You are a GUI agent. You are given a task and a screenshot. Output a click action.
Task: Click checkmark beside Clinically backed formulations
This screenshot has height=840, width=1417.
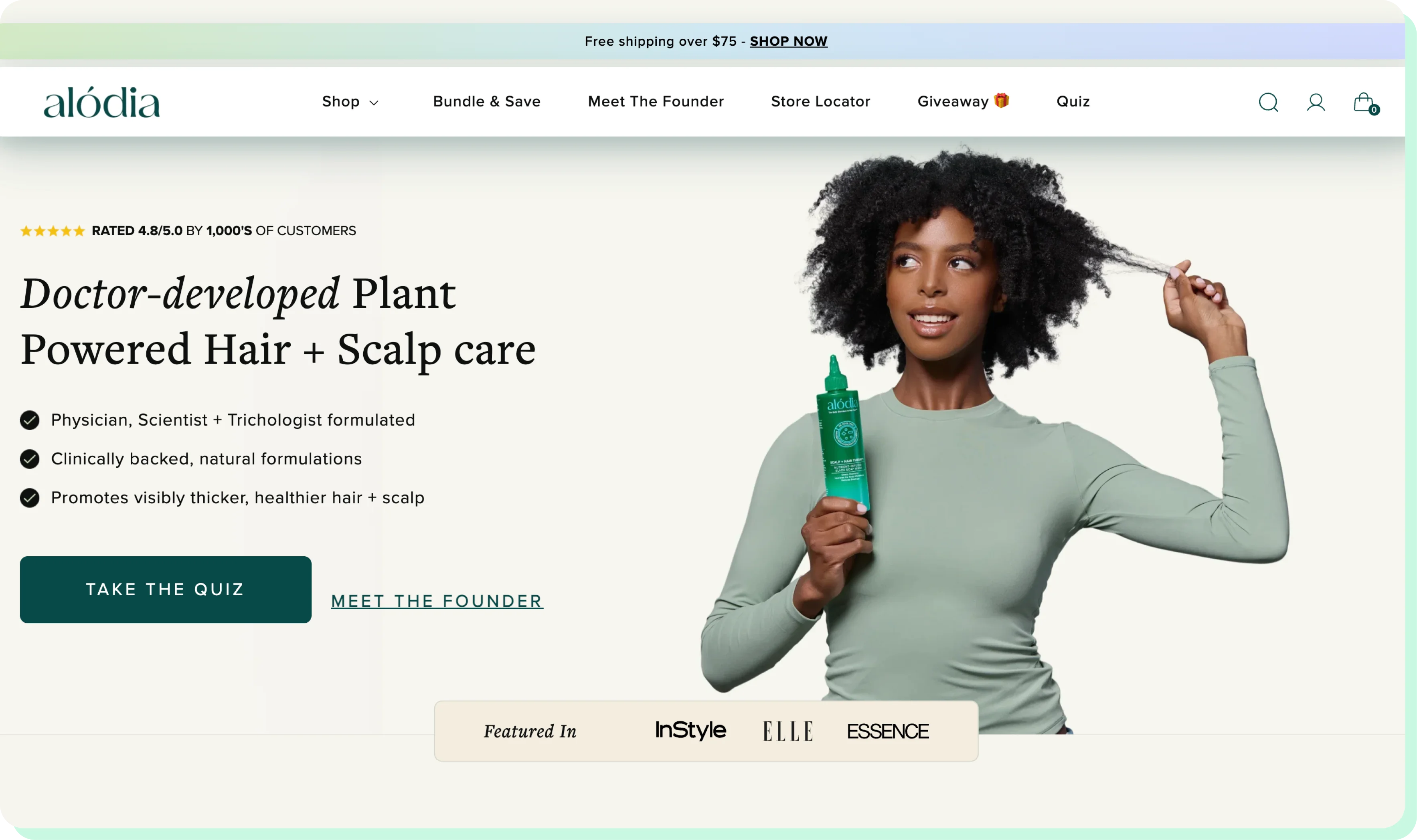(x=29, y=459)
